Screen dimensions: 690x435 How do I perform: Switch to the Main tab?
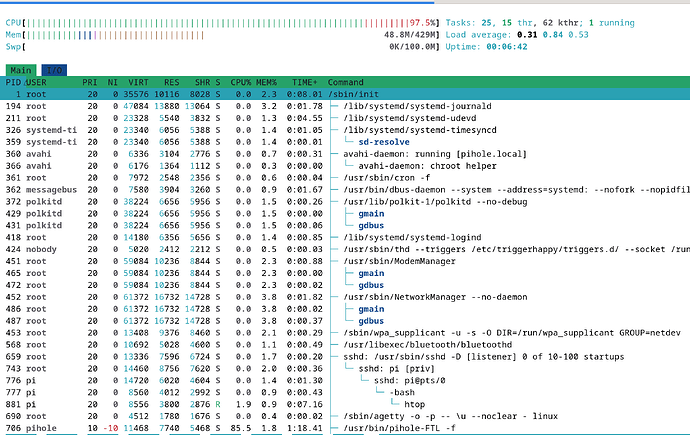pos(21,70)
